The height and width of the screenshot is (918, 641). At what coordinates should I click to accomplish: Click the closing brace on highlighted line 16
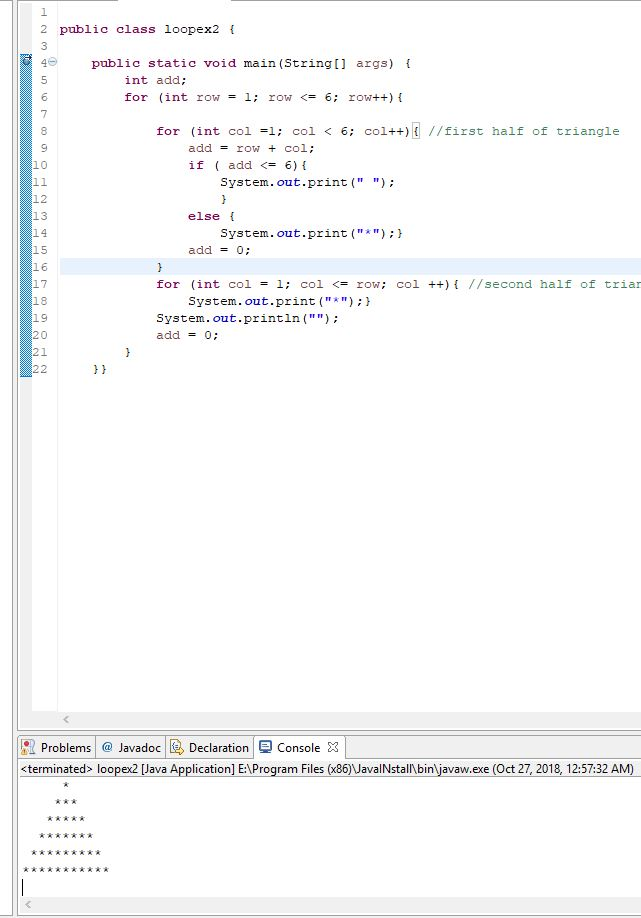click(160, 267)
